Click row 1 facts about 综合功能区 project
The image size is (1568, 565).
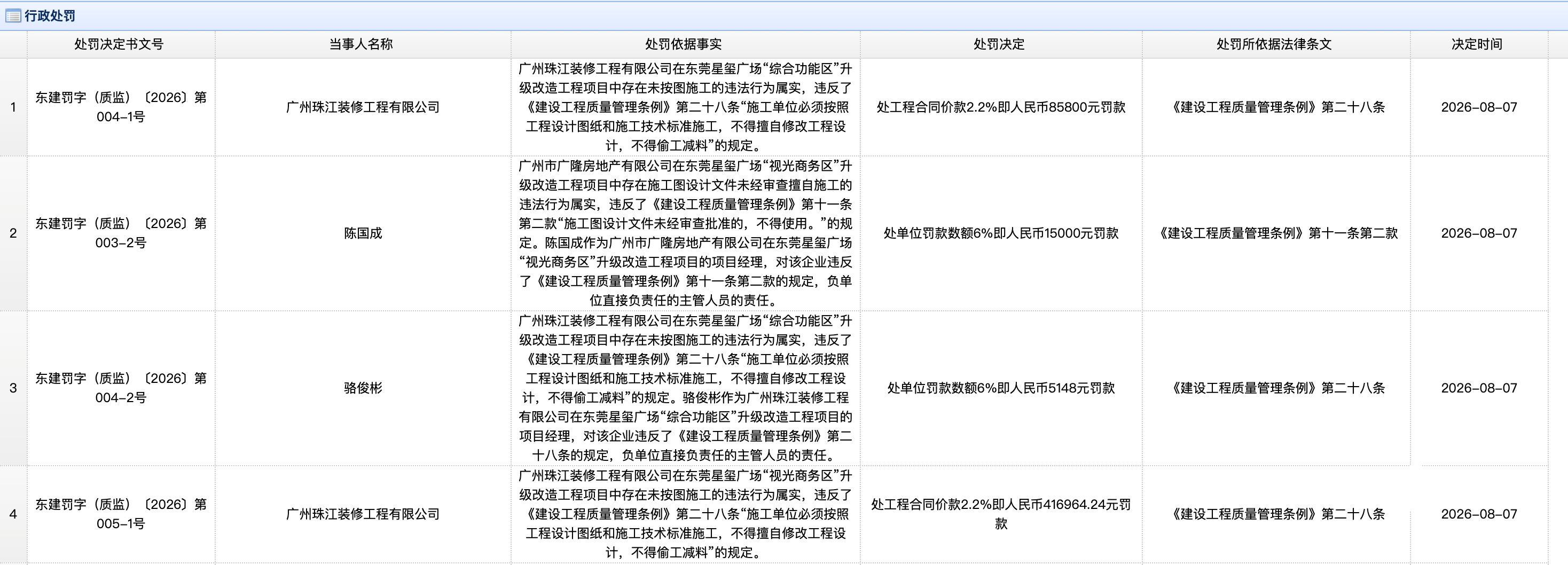(x=685, y=107)
